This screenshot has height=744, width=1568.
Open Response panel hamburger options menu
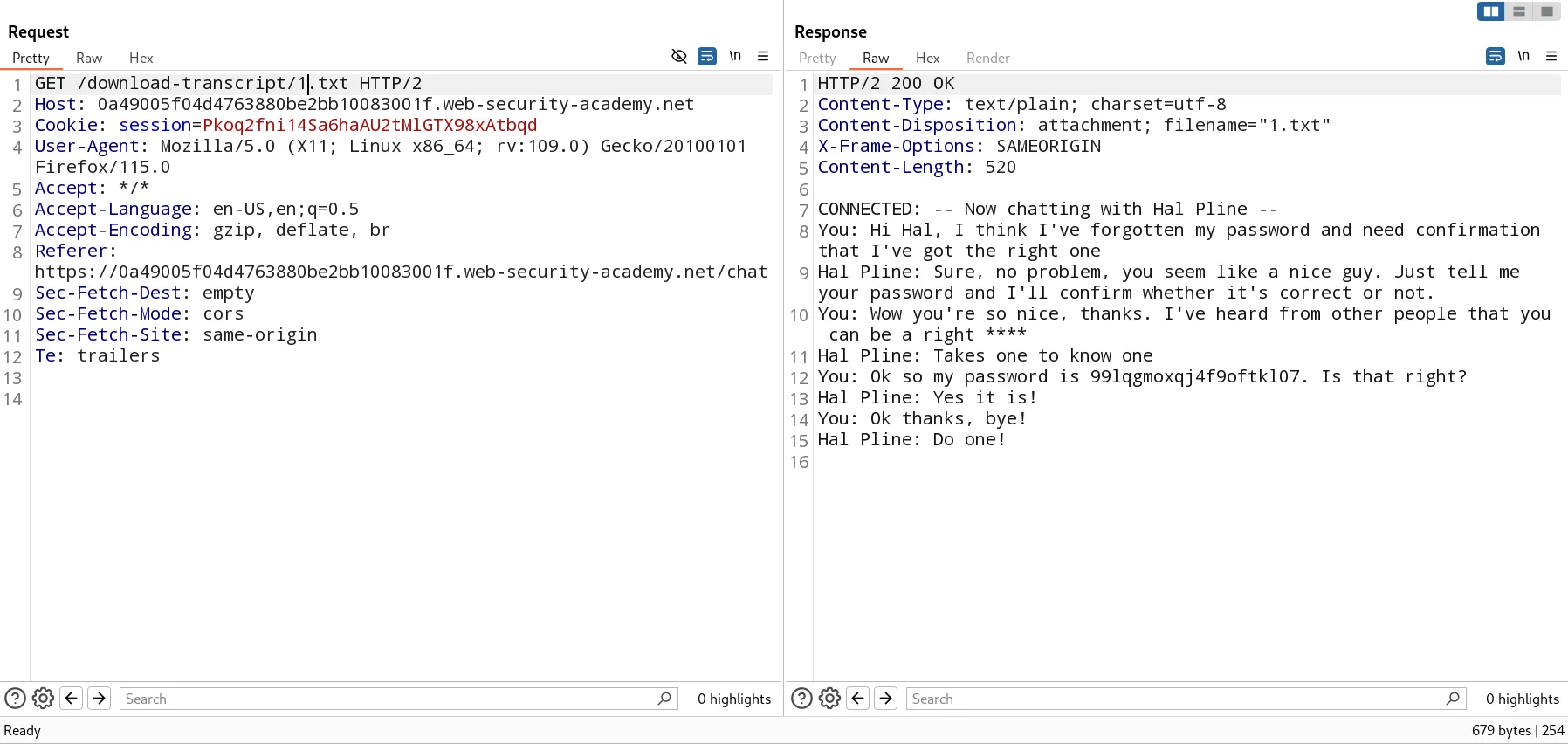pyautogui.click(x=1551, y=56)
